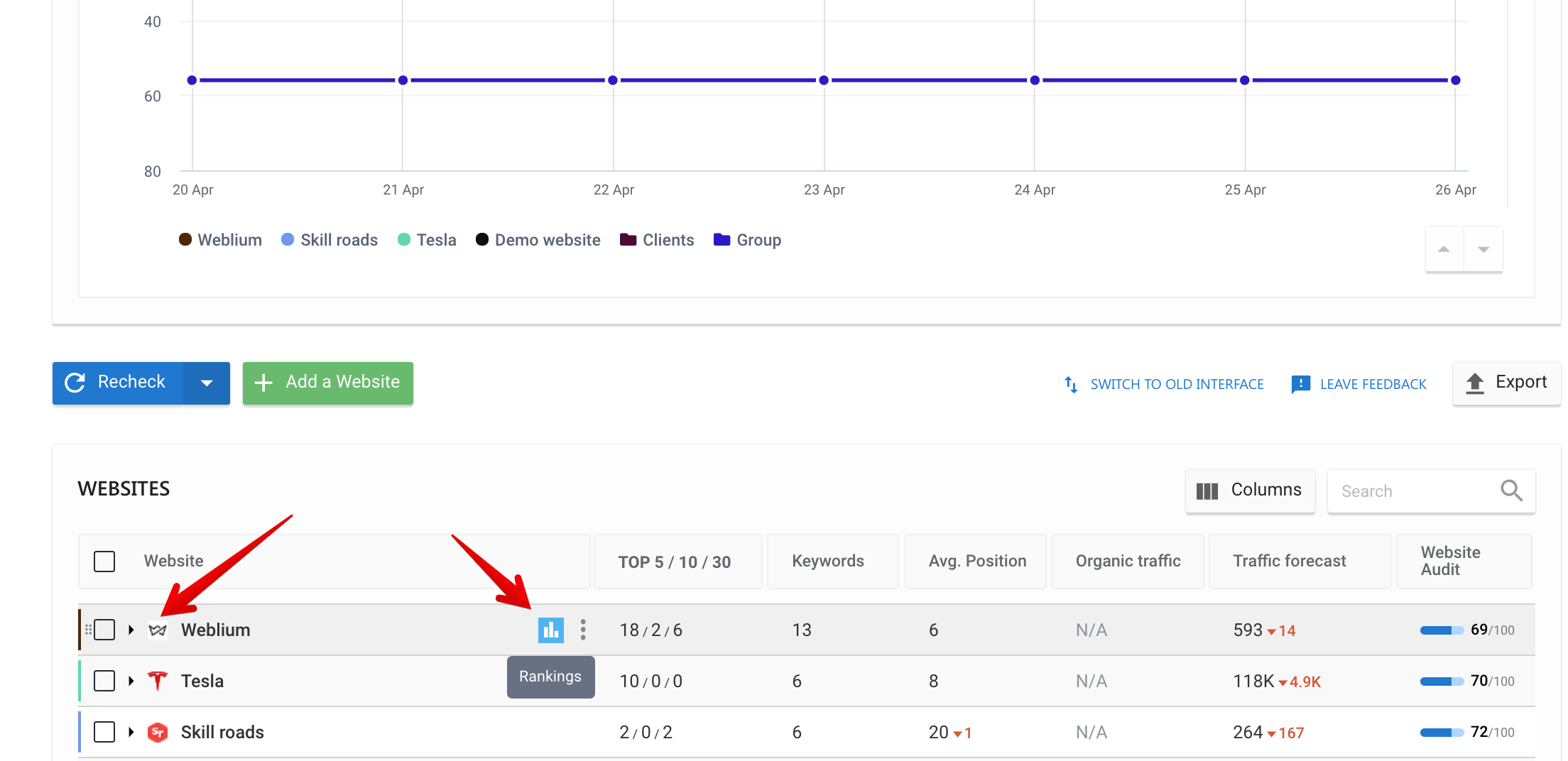Open the Tesla website name
1568x761 pixels.
tap(202, 681)
